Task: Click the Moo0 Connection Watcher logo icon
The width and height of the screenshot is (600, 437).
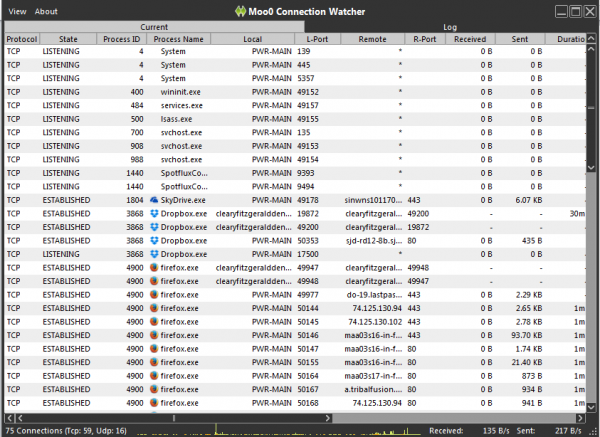Action: click(x=240, y=11)
